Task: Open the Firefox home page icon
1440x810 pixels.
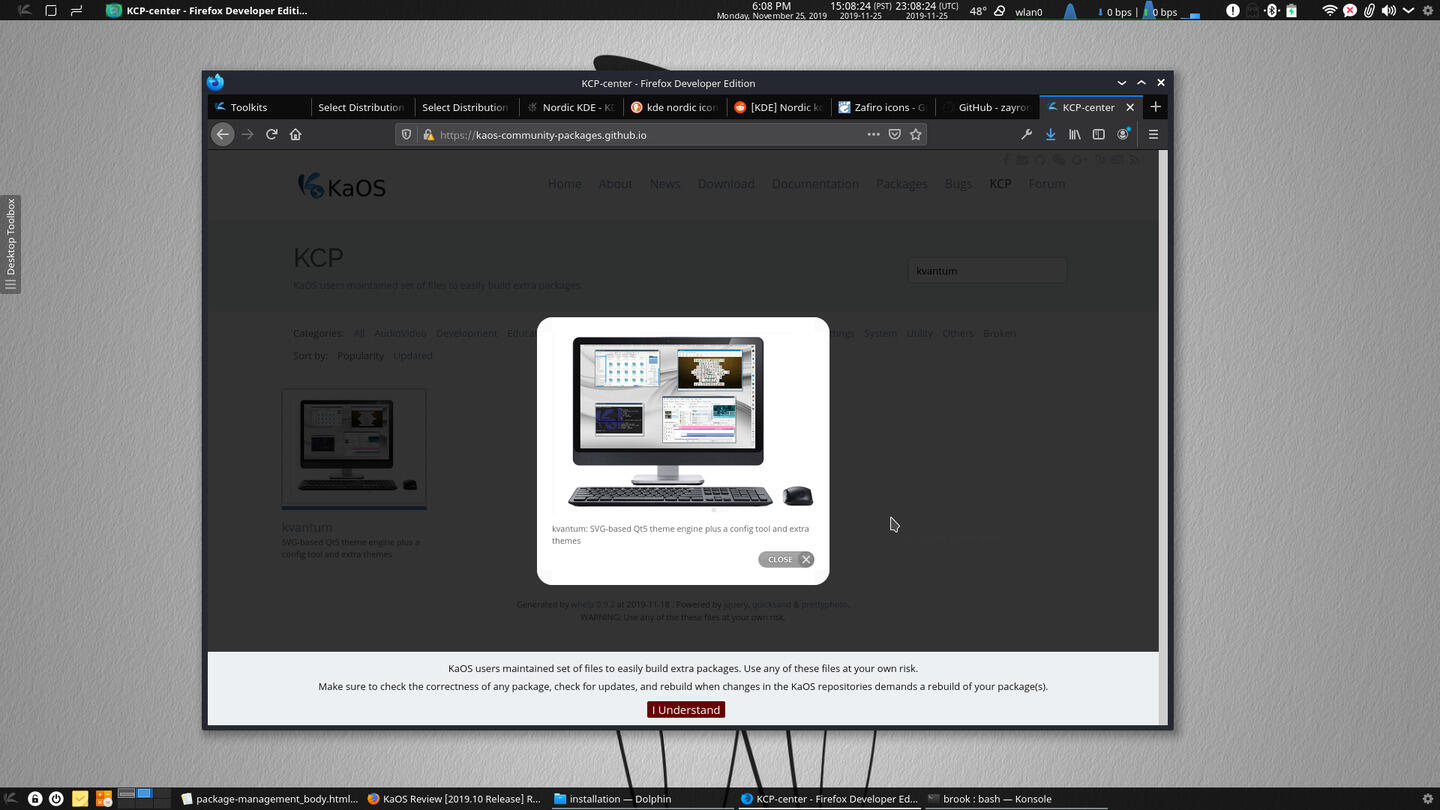Action: point(295,134)
